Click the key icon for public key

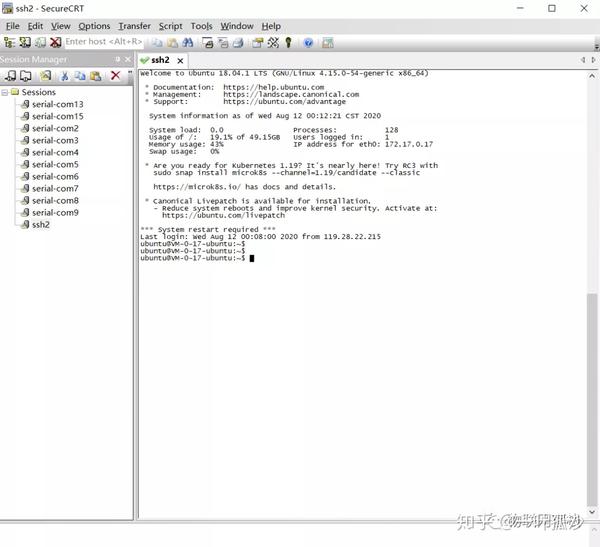(289, 42)
